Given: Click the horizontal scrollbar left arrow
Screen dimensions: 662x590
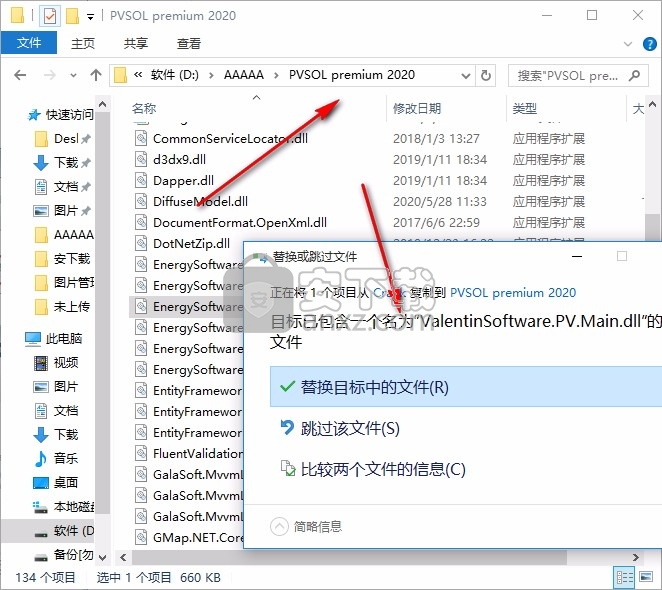Looking at the screenshot, I should [x=123, y=557].
